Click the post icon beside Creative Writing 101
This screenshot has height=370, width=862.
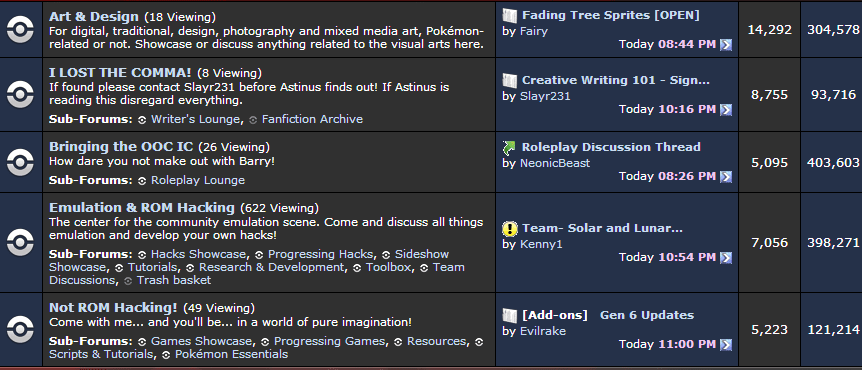[510, 80]
